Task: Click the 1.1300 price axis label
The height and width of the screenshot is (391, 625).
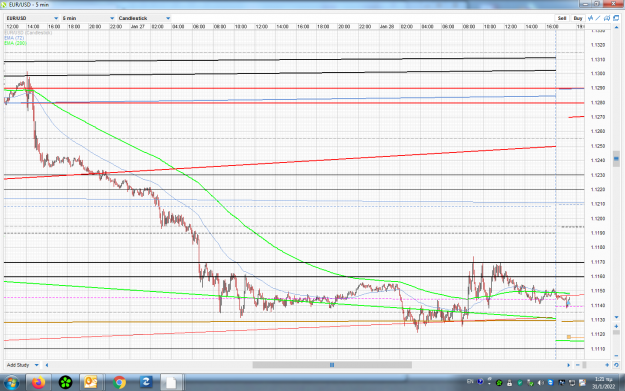Action: [x=597, y=74]
